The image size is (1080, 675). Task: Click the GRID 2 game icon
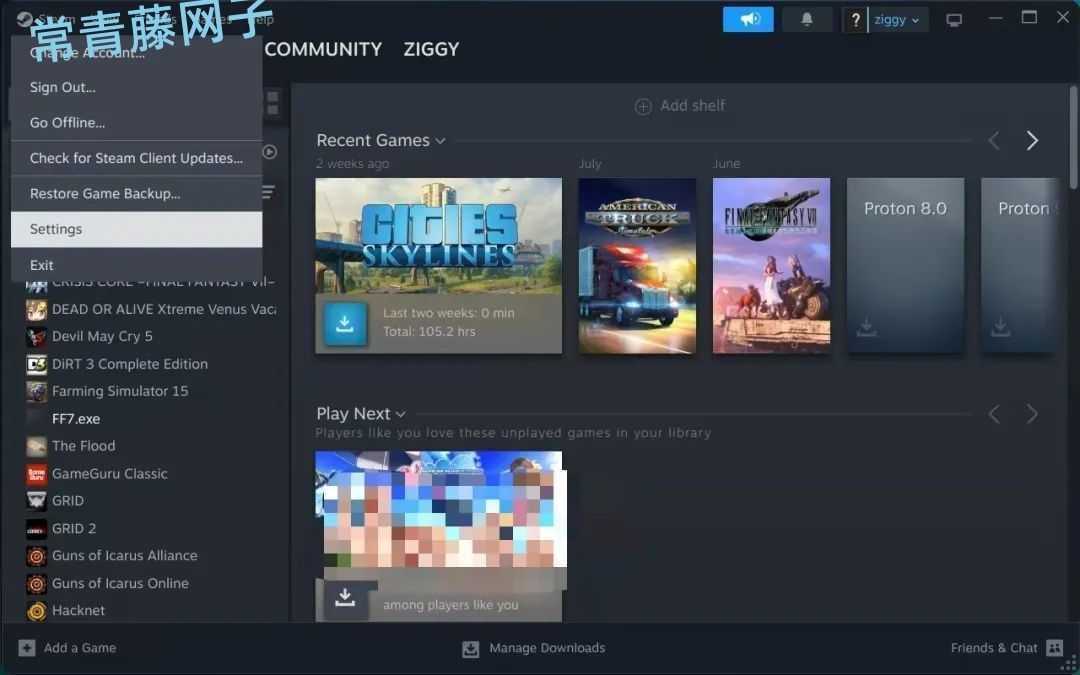click(x=37, y=528)
